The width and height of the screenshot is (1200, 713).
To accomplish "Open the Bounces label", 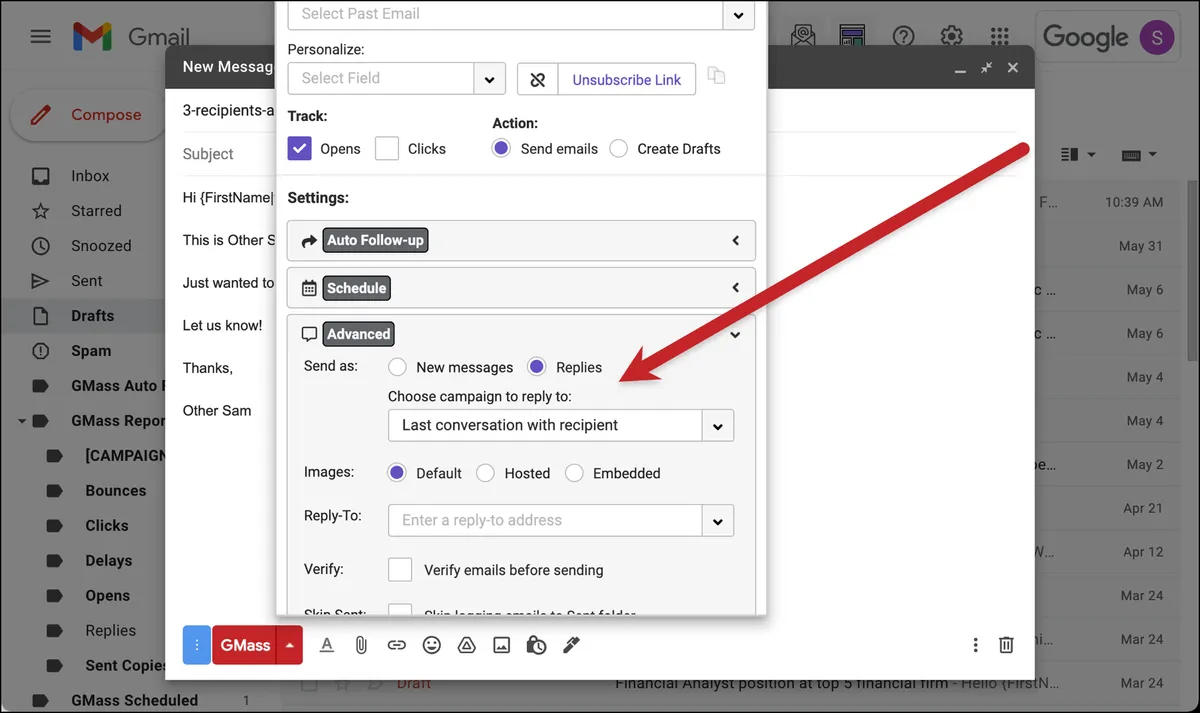I will click(116, 491).
